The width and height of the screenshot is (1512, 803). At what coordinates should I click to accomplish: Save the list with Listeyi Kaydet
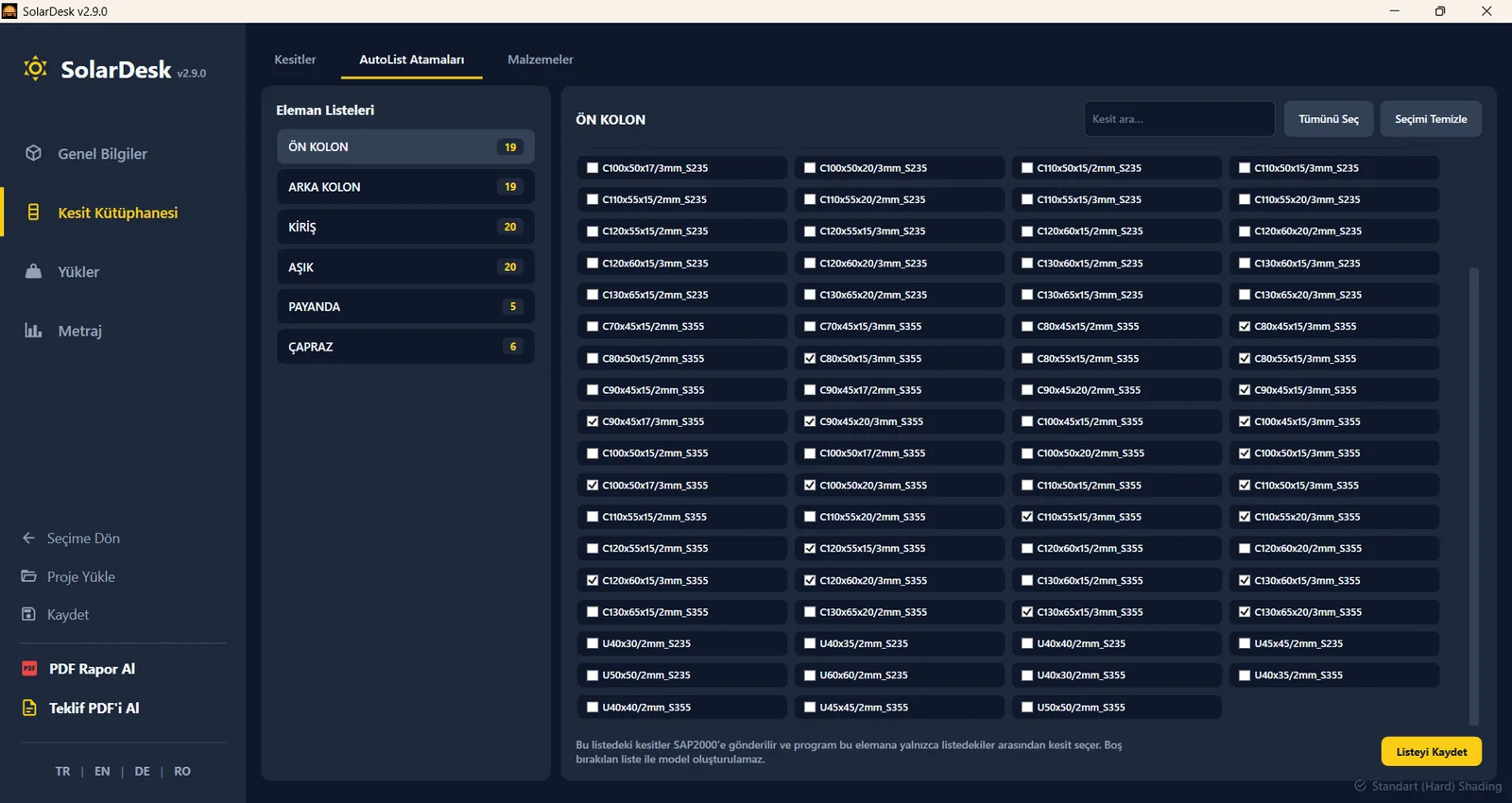[1431, 752]
